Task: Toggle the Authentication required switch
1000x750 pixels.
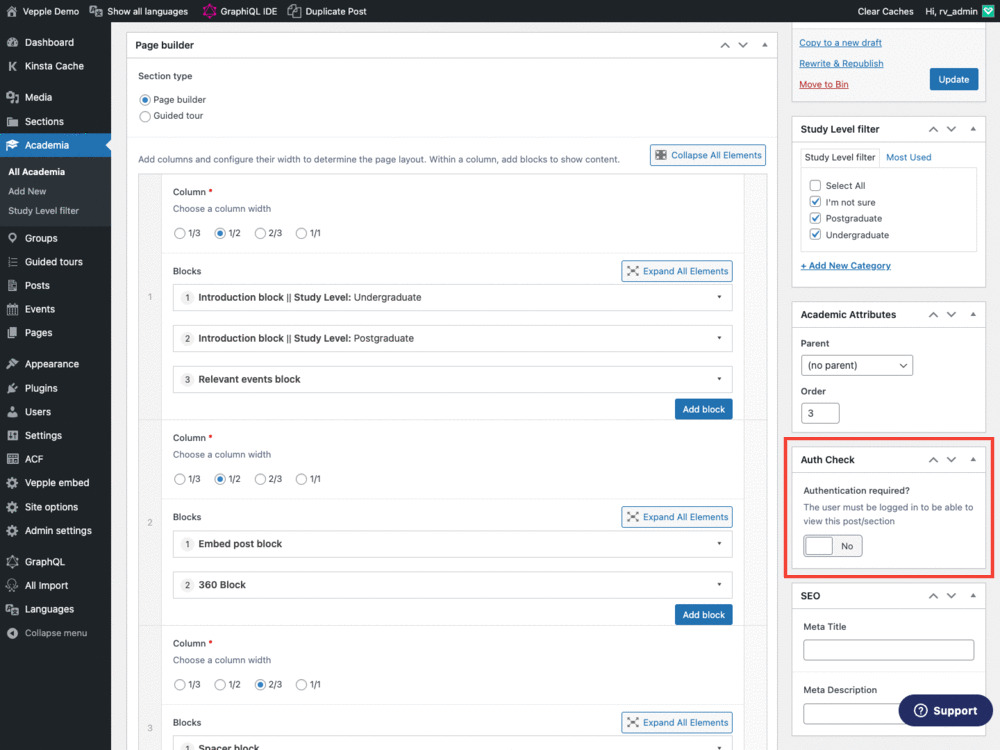Action: coord(832,546)
